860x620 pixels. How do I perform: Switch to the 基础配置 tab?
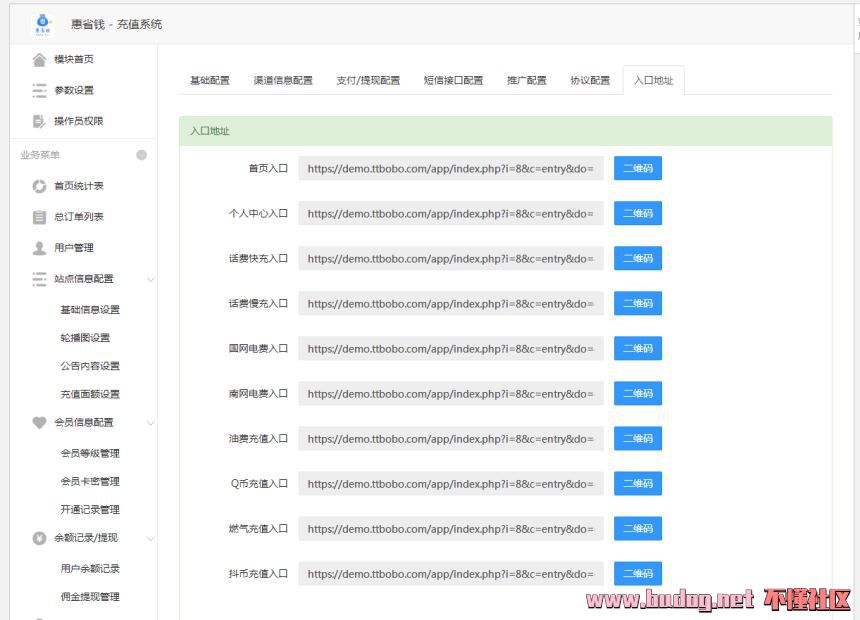[x=210, y=81]
